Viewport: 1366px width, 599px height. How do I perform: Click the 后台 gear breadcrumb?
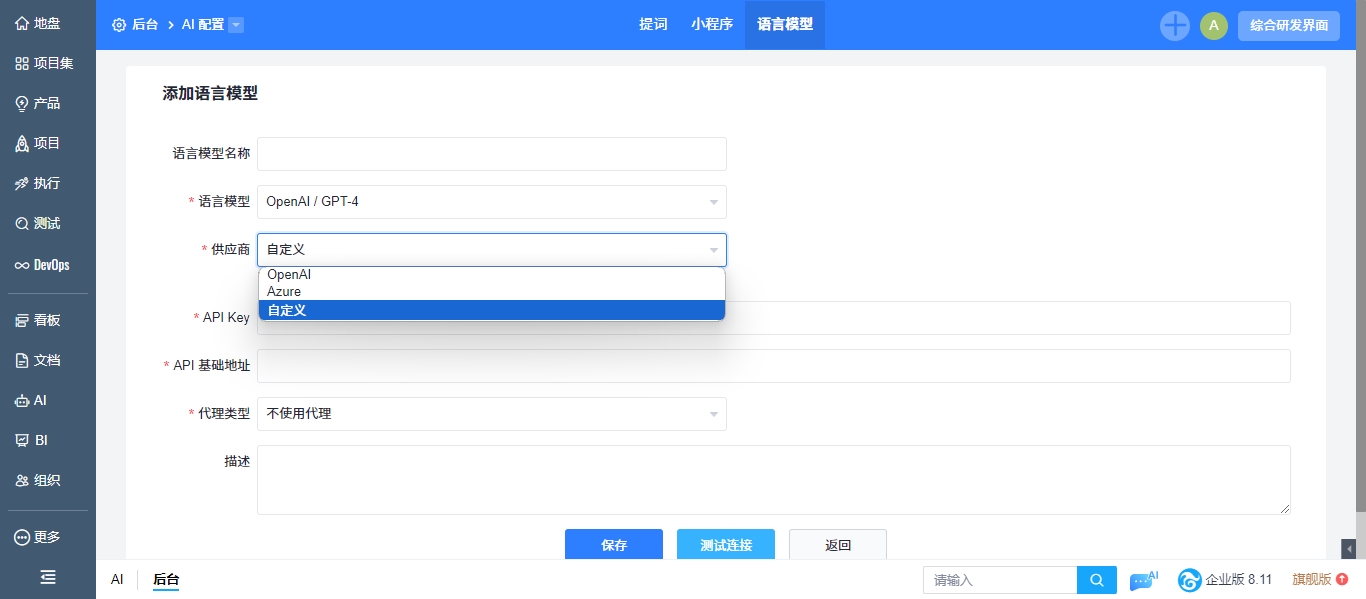tap(135, 25)
